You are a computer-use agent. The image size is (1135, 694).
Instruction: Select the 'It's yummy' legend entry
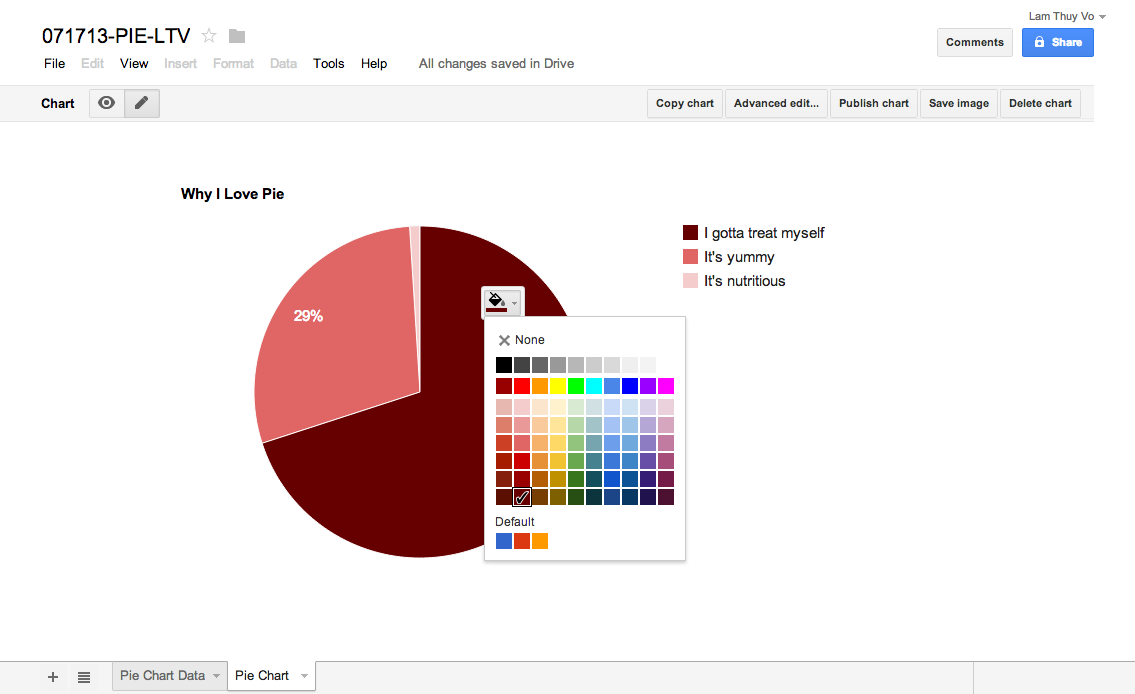coord(729,257)
